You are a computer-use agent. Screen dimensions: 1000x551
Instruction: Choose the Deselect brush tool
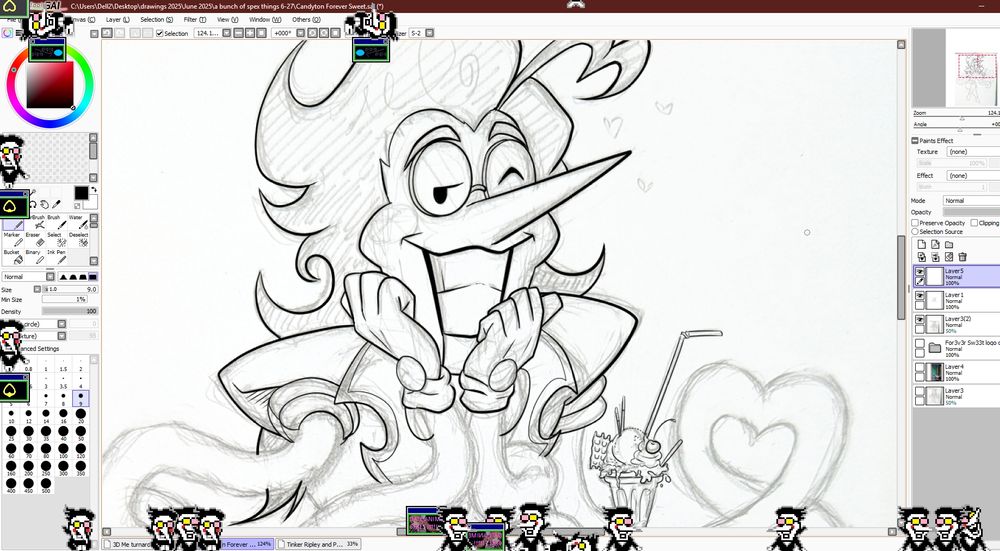tap(78, 239)
